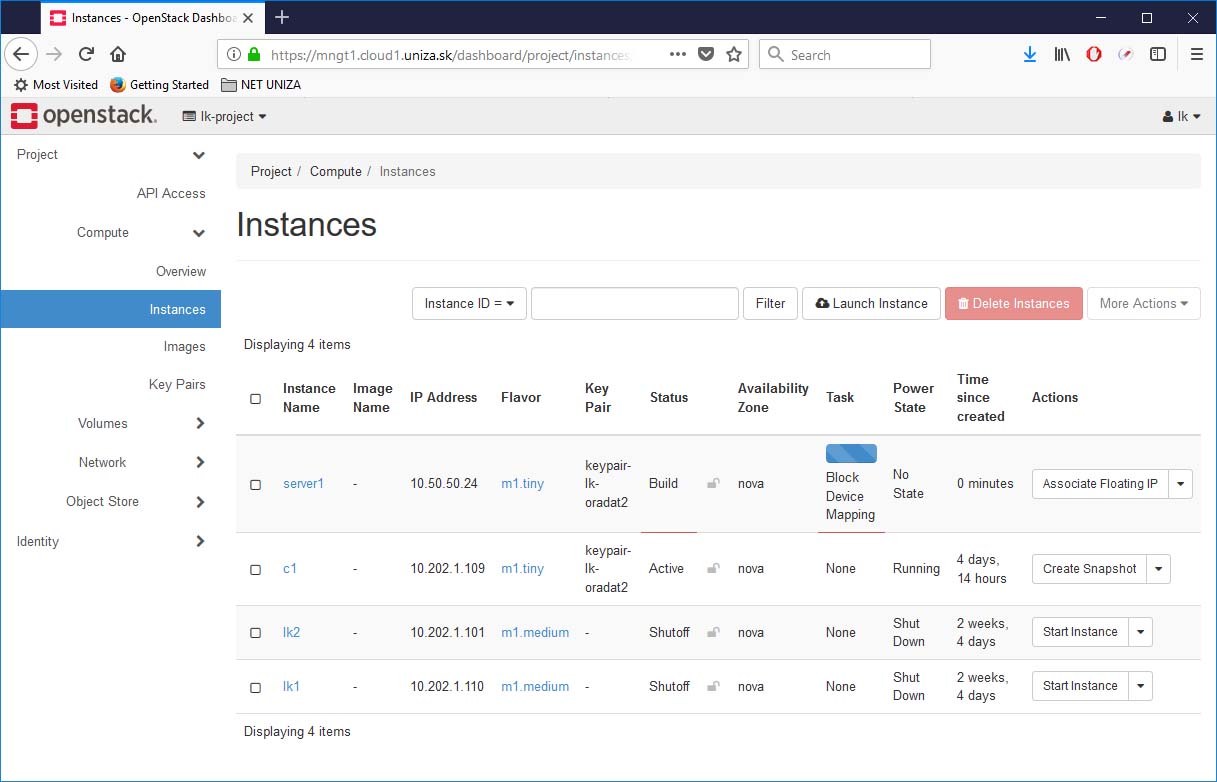The height and width of the screenshot is (782, 1217).
Task: Toggle the Firefox sidebar icon
Action: point(1158,55)
